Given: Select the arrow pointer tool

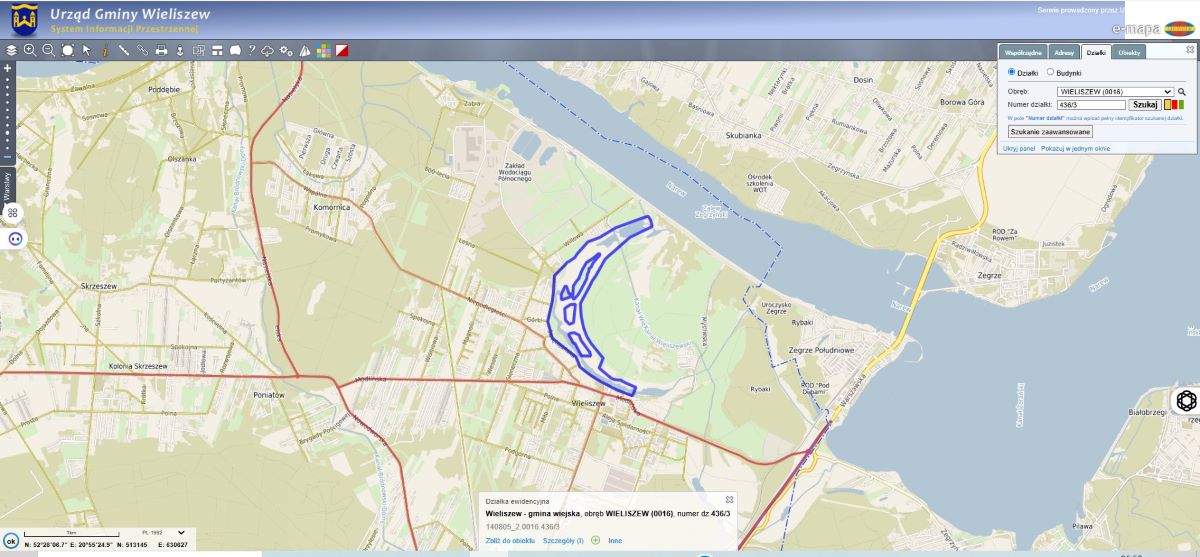Looking at the screenshot, I should (x=86, y=50).
